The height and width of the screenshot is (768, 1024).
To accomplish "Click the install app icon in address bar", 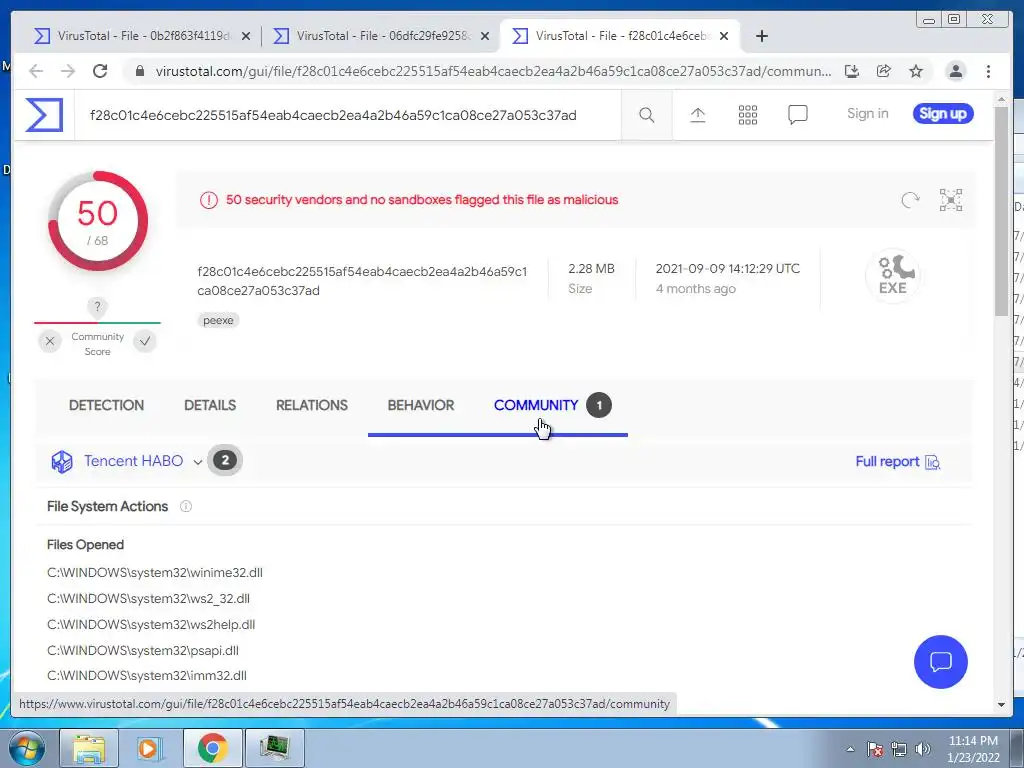I will click(852, 71).
